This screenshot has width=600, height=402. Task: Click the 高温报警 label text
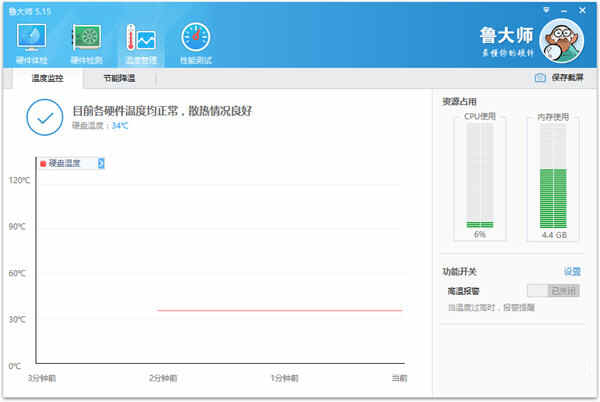click(463, 291)
